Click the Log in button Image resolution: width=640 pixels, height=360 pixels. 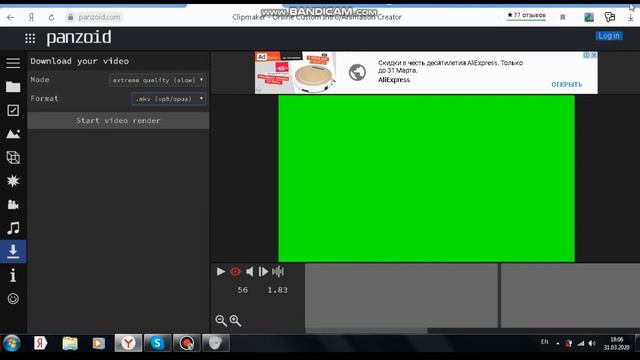(x=609, y=36)
